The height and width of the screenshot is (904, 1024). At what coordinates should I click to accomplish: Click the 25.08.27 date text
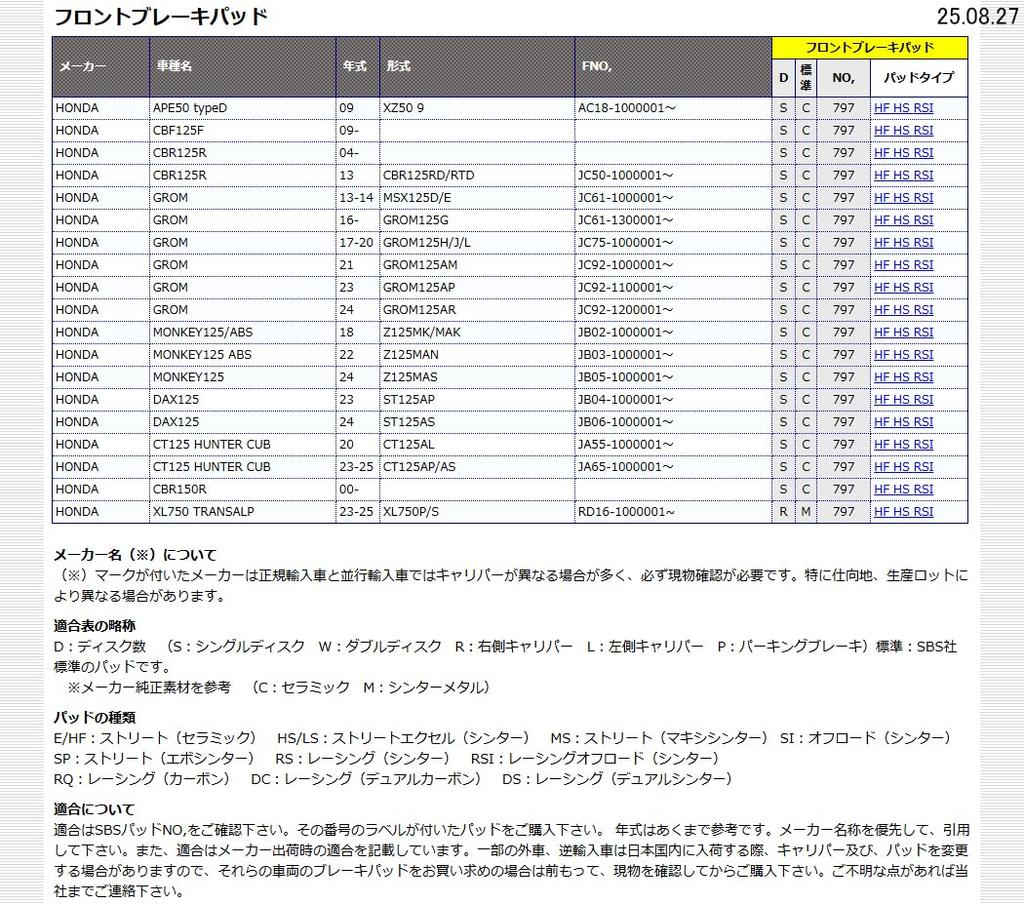coord(976,17)
